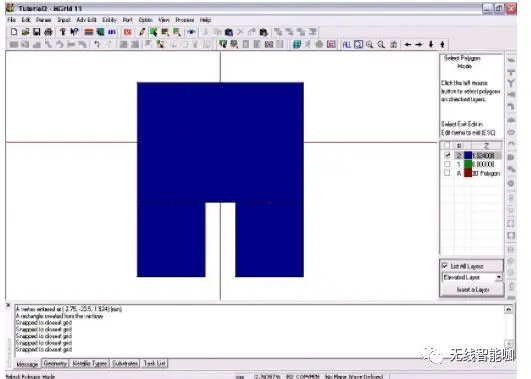531x379 pixels.
Task: Toggle the List All Layers checkbox
Action: point(445,266)
